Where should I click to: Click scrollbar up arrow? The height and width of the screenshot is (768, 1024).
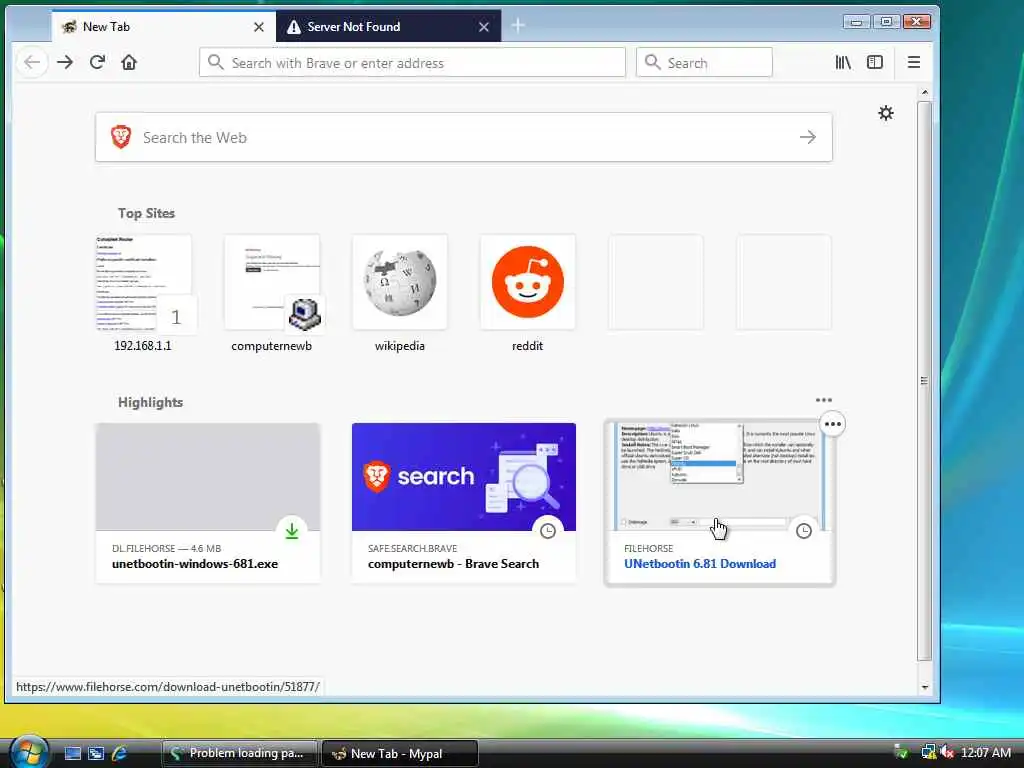pos(924,93)
